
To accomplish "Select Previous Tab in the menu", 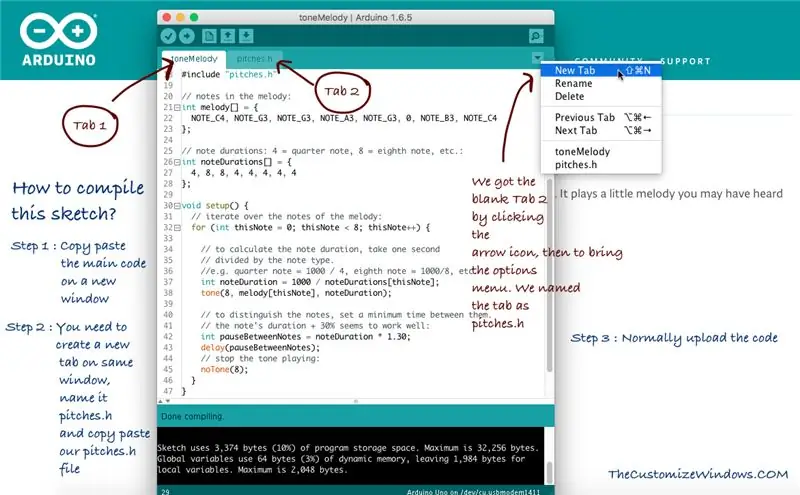I will pyautogui.click(x=602, y=117).
